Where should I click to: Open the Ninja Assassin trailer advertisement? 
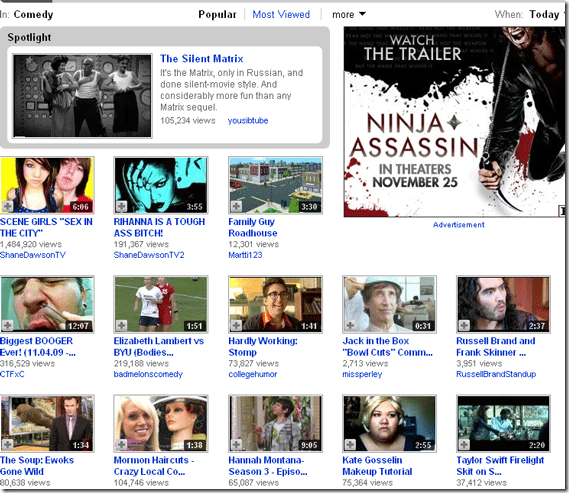454,122
